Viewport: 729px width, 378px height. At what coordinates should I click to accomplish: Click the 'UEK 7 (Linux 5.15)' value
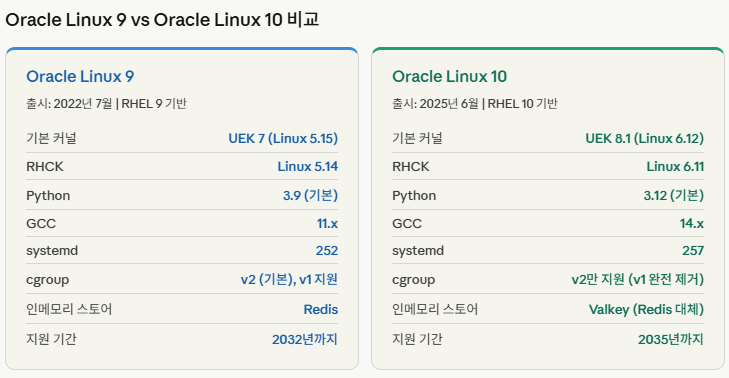coord(283,138)
